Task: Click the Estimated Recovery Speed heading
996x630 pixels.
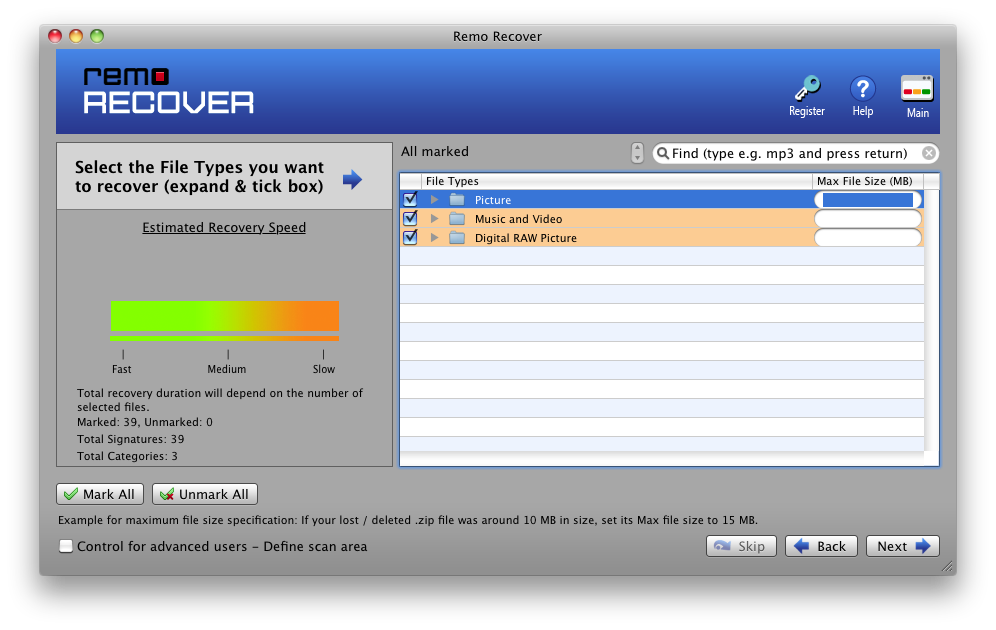Action: [224, 227]
